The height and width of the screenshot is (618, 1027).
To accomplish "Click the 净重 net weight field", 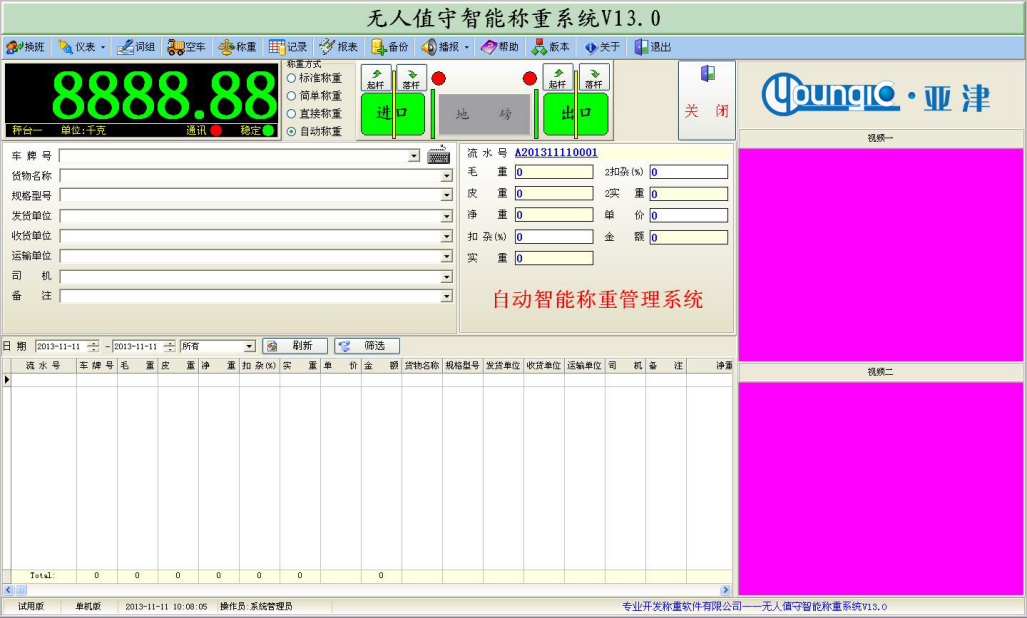I will tap(554, 215).
